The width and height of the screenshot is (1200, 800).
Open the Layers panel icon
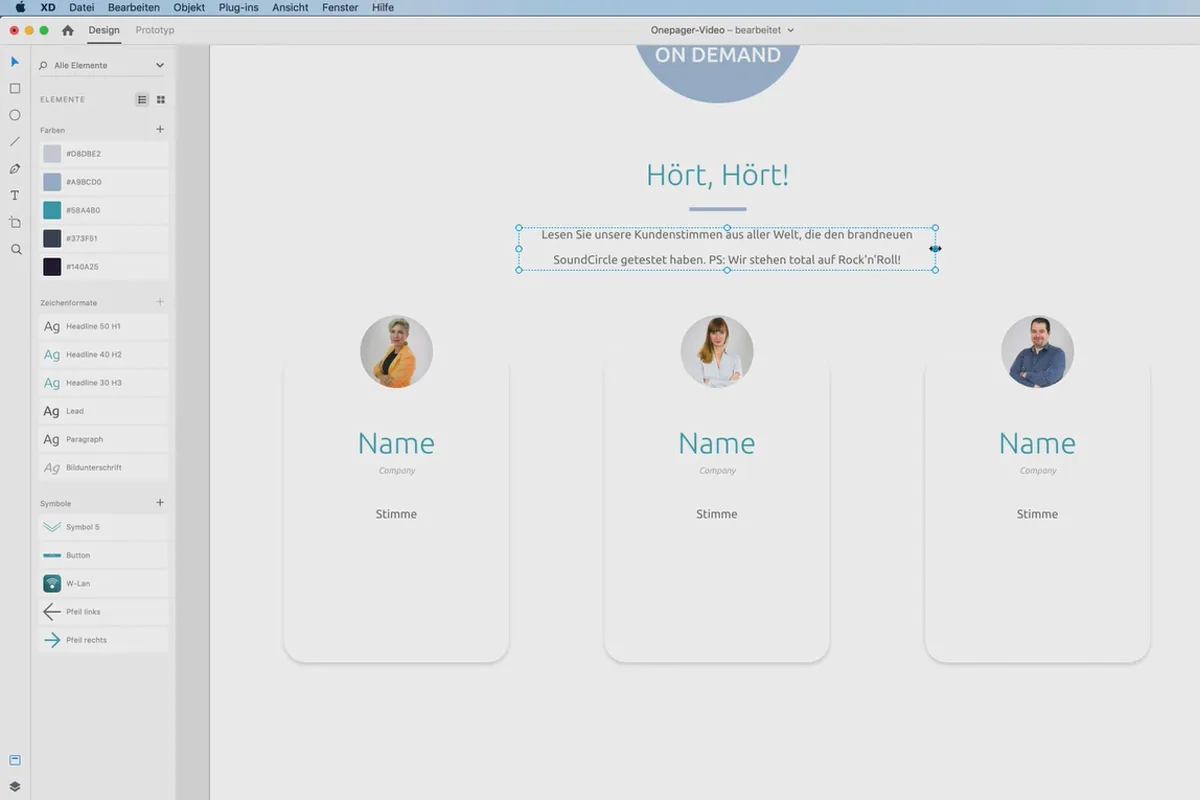(x=15, y=787)
